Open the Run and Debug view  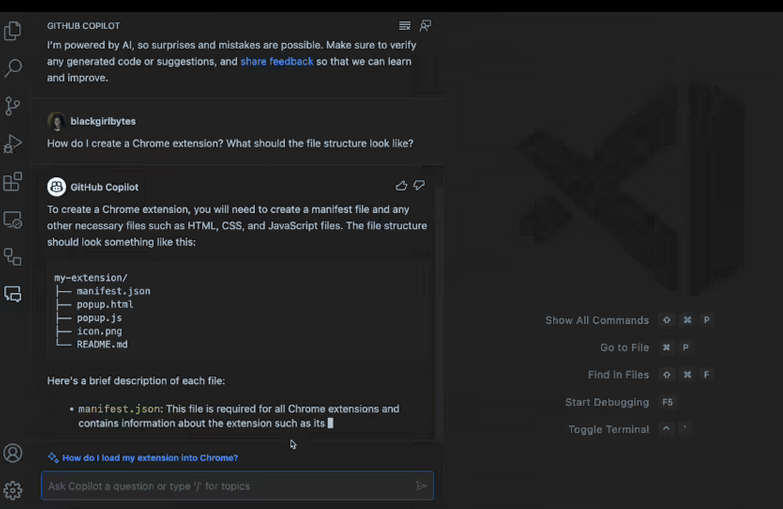coord(13,144)
